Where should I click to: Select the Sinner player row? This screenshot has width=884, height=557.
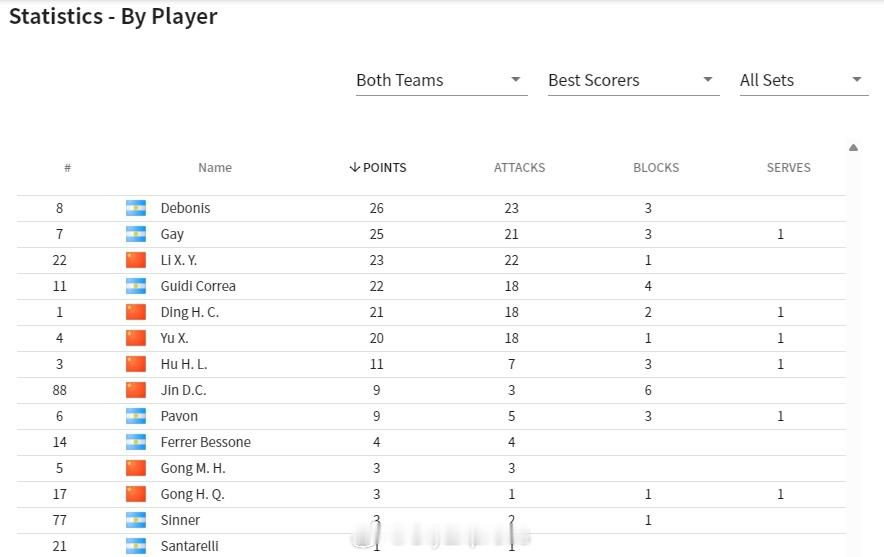[x=431, y=520]
